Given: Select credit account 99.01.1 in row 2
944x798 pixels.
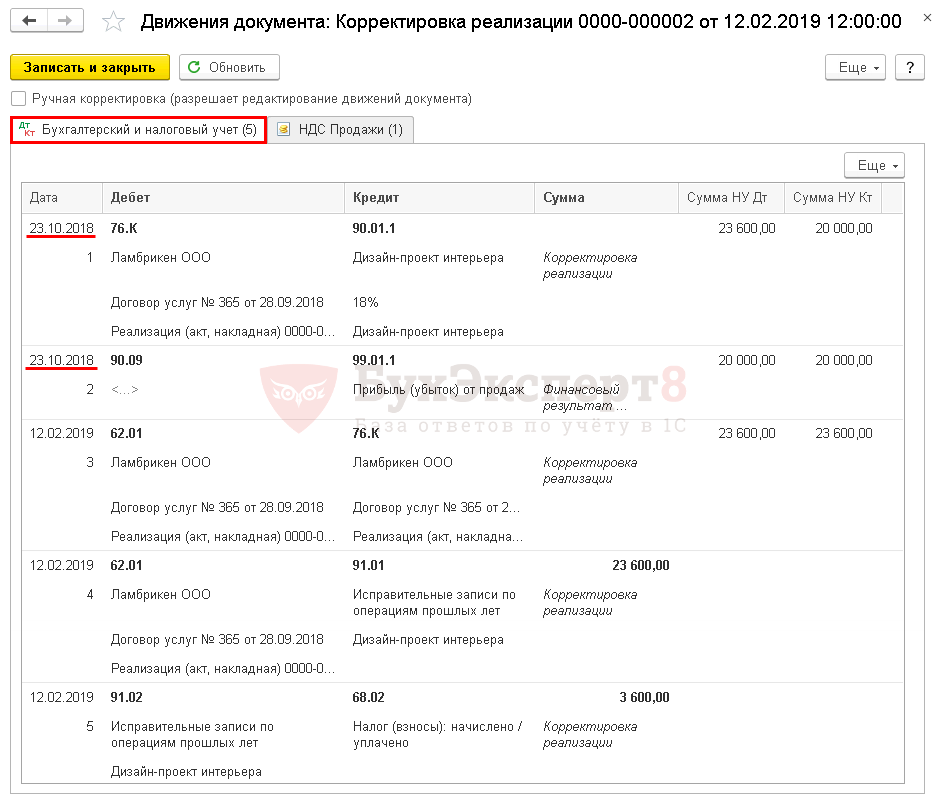Looking at the screenshot, I should [374, 360].
